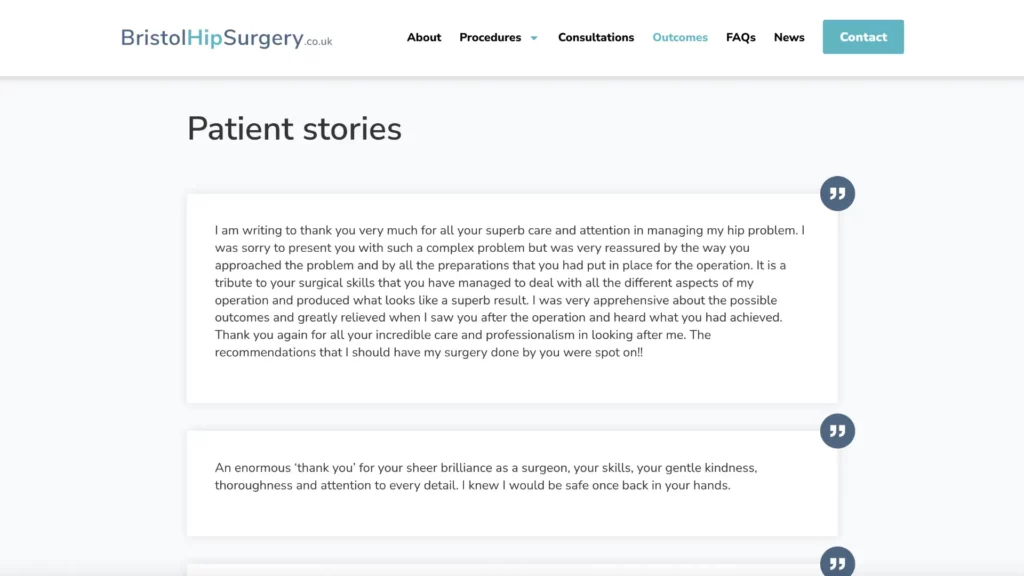The height and width of the screenshot is (576, 1024).
Task: Open the About page
Action: click(x=424, y=37)
